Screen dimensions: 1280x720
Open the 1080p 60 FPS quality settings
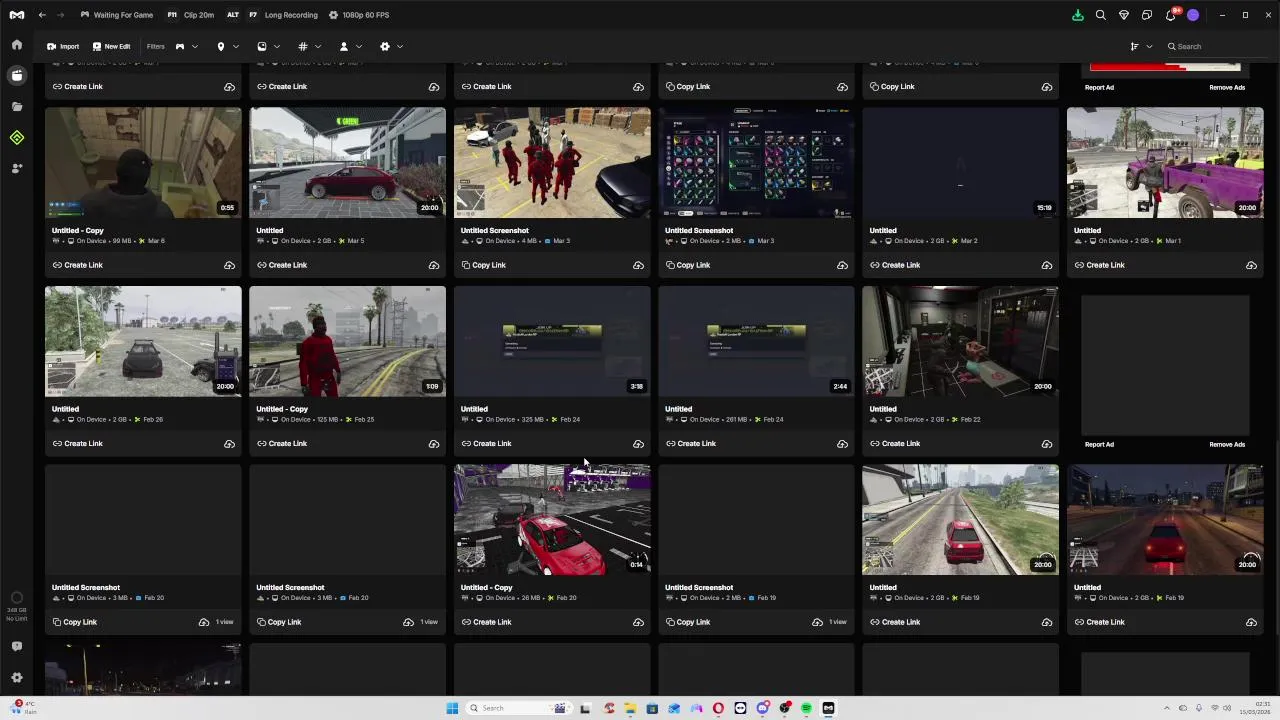point(359,15)
